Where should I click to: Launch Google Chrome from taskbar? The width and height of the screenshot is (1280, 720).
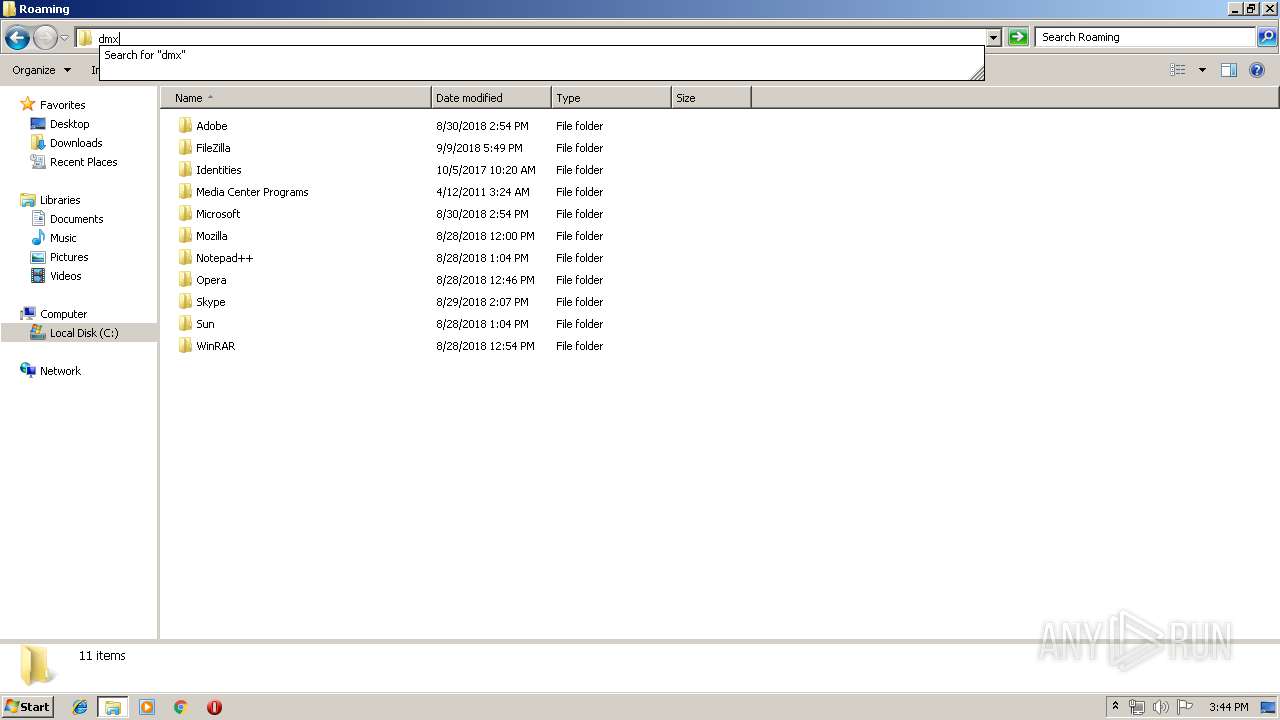coord(181,707)
